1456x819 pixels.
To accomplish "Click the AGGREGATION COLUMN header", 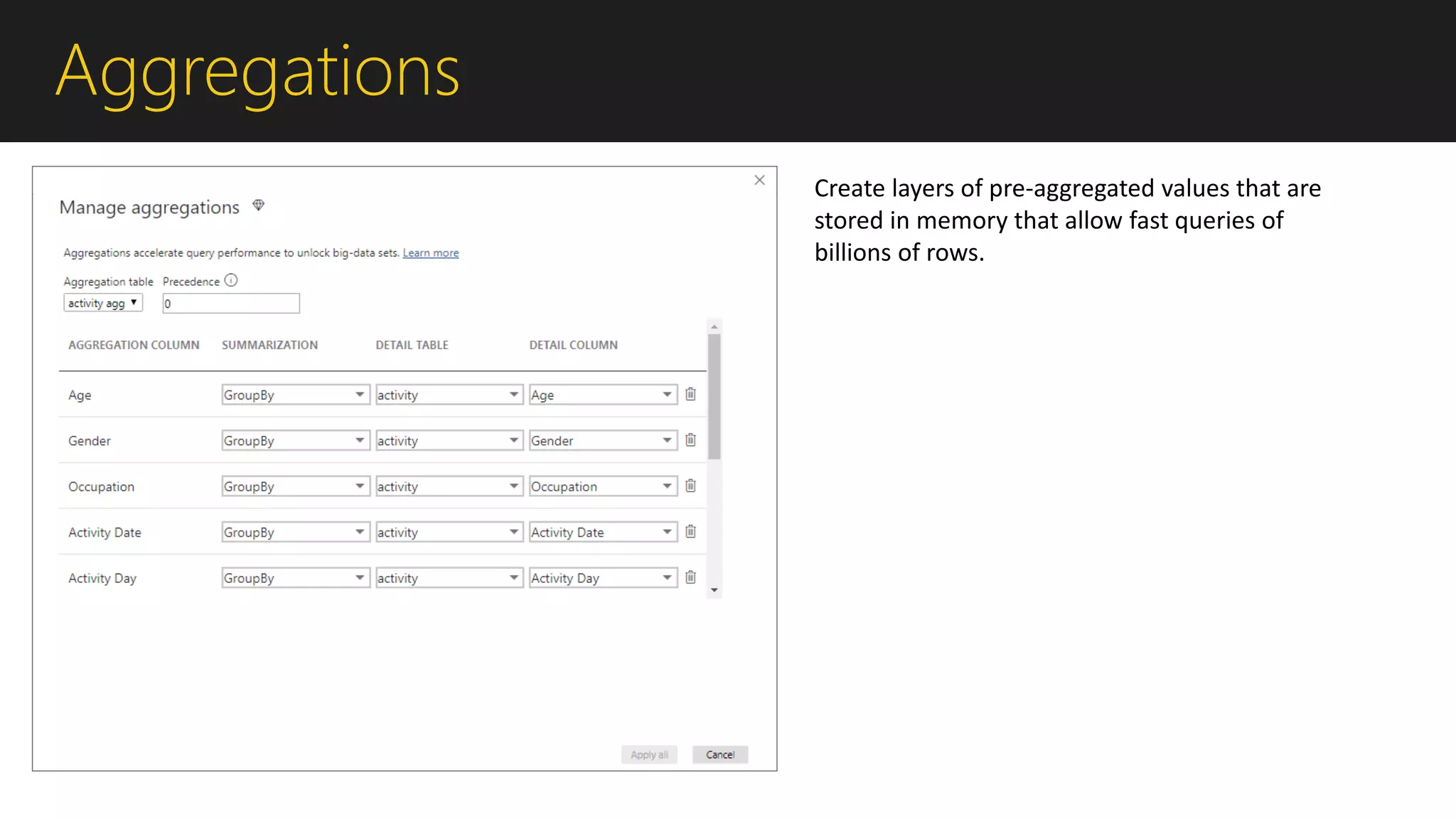I will (134, 345).
